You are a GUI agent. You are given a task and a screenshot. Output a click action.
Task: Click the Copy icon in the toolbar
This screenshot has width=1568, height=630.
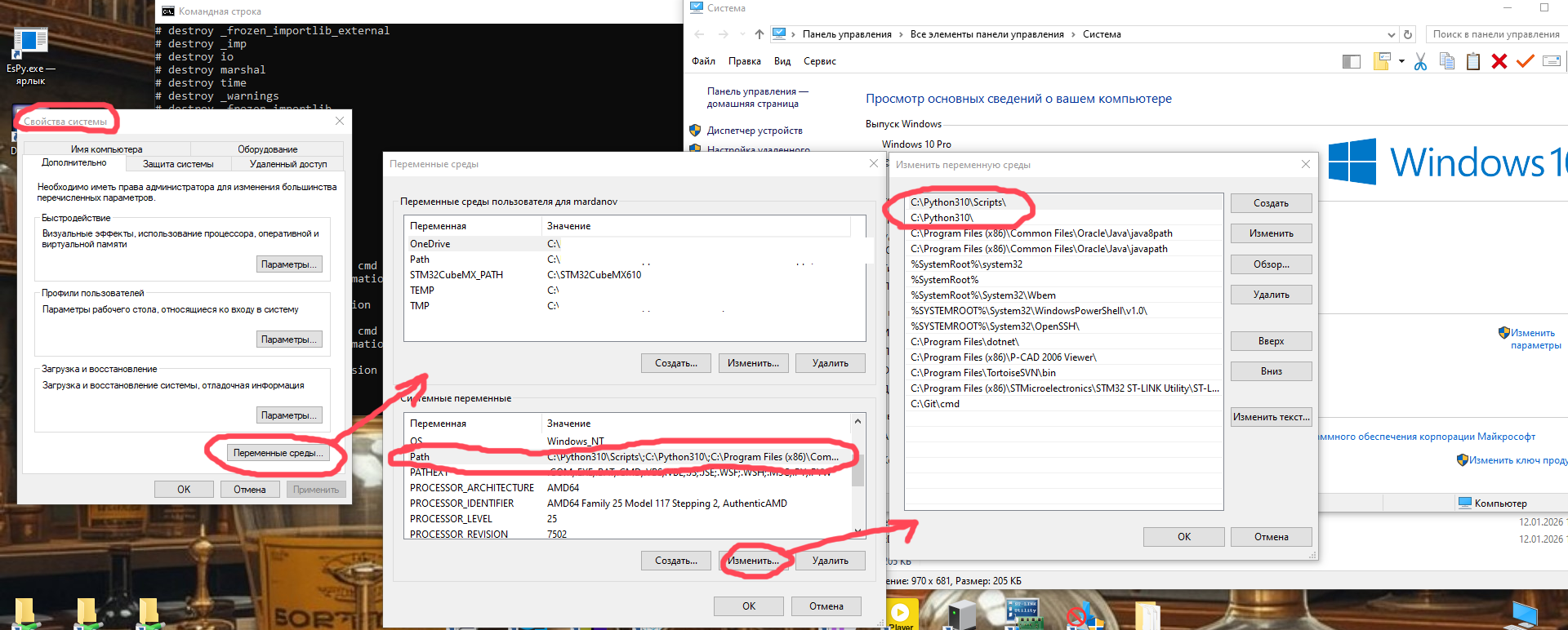[1447, 62]
